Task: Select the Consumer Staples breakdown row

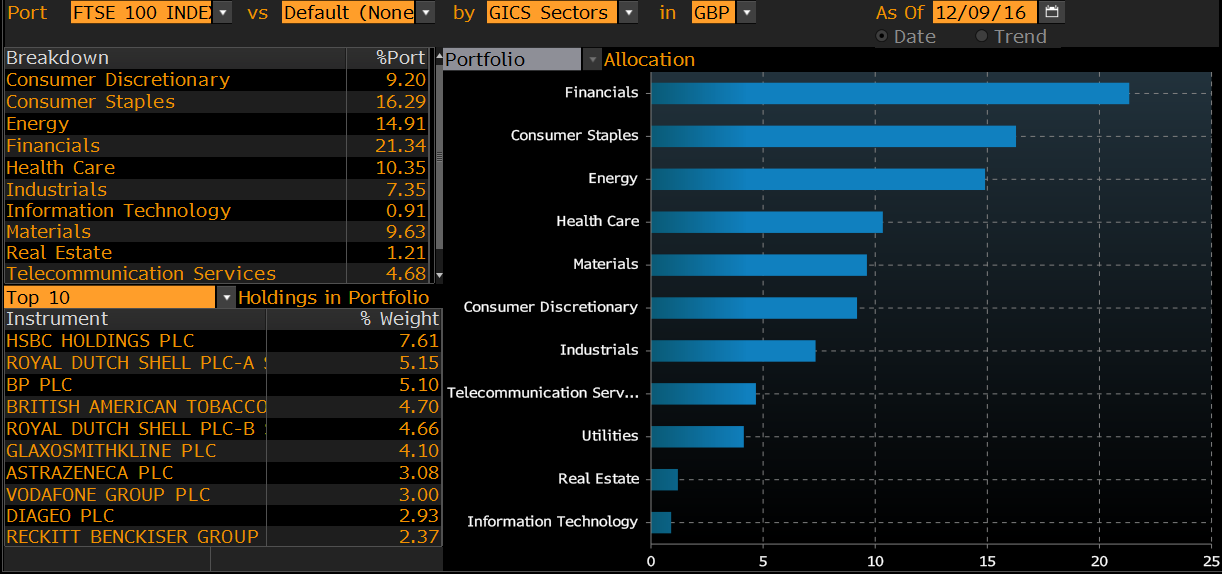Action: (217, 101)
